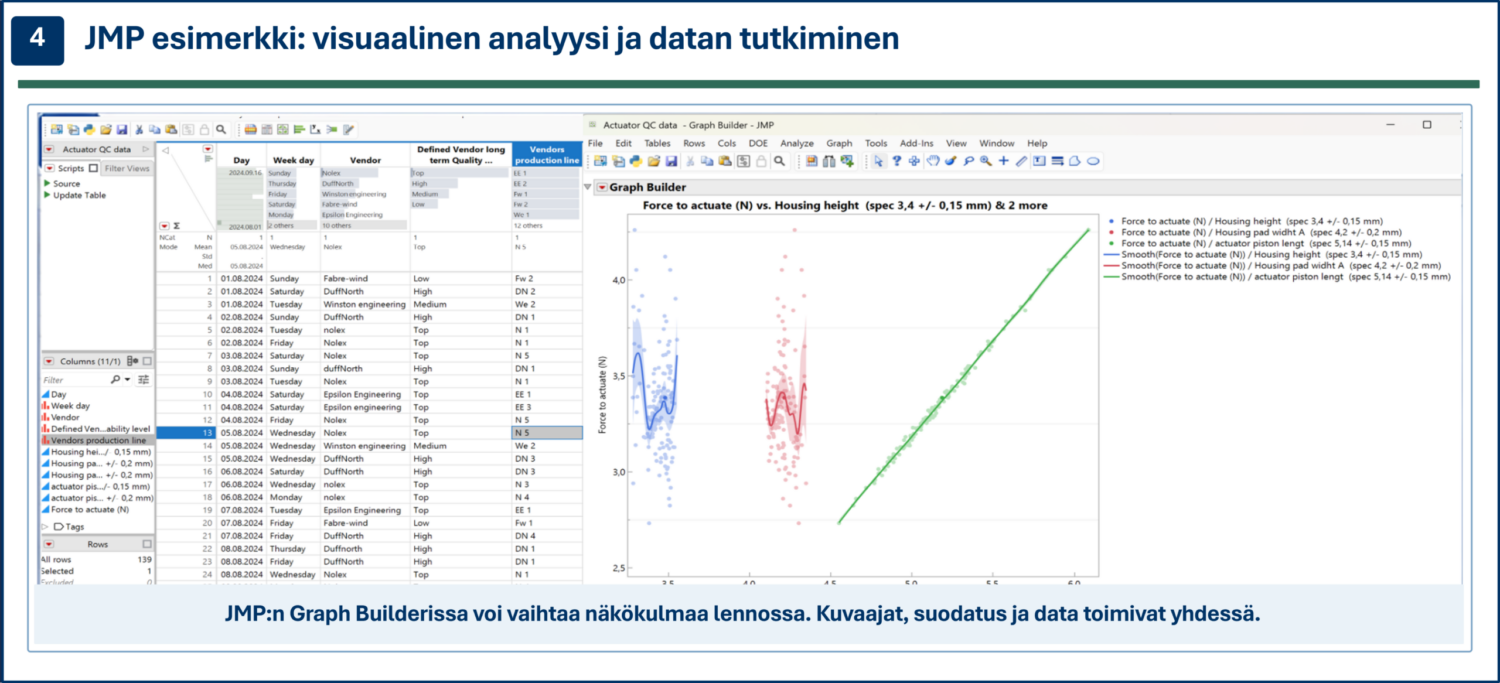Switch to the Filter Views tab
The width and height of the screenshot is (1500, 683).
click(x=127, y=168)
